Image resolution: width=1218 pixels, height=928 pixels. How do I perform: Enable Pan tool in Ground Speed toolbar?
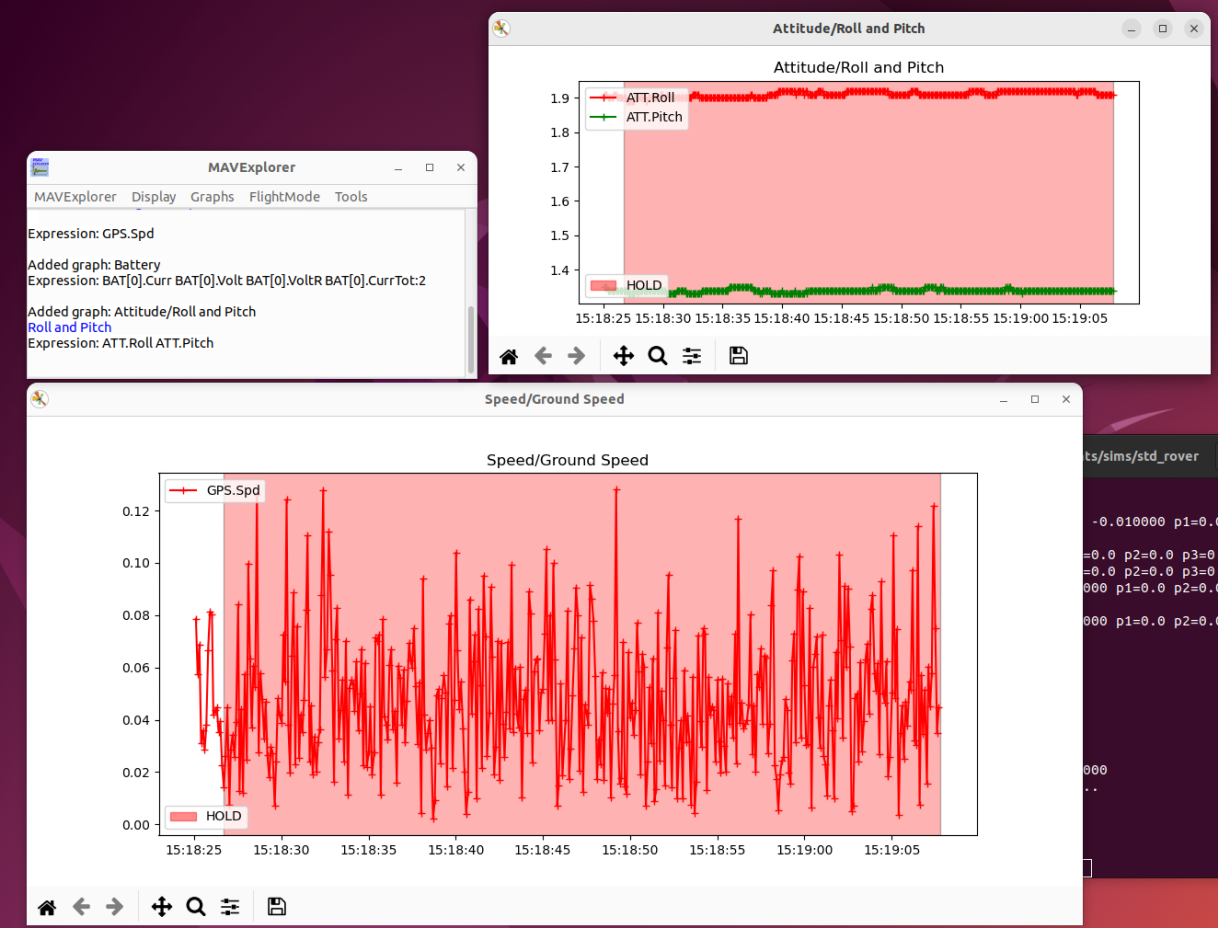161,907
